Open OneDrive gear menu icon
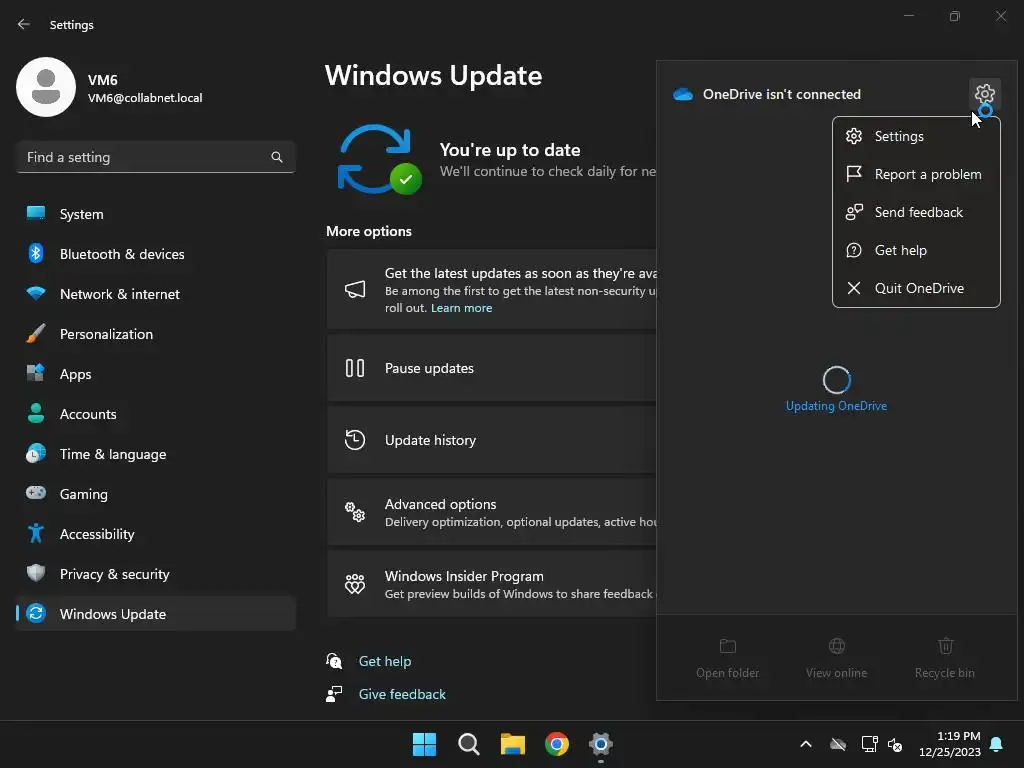Screen dimensions: 1024x768 (x=984, y=94)
